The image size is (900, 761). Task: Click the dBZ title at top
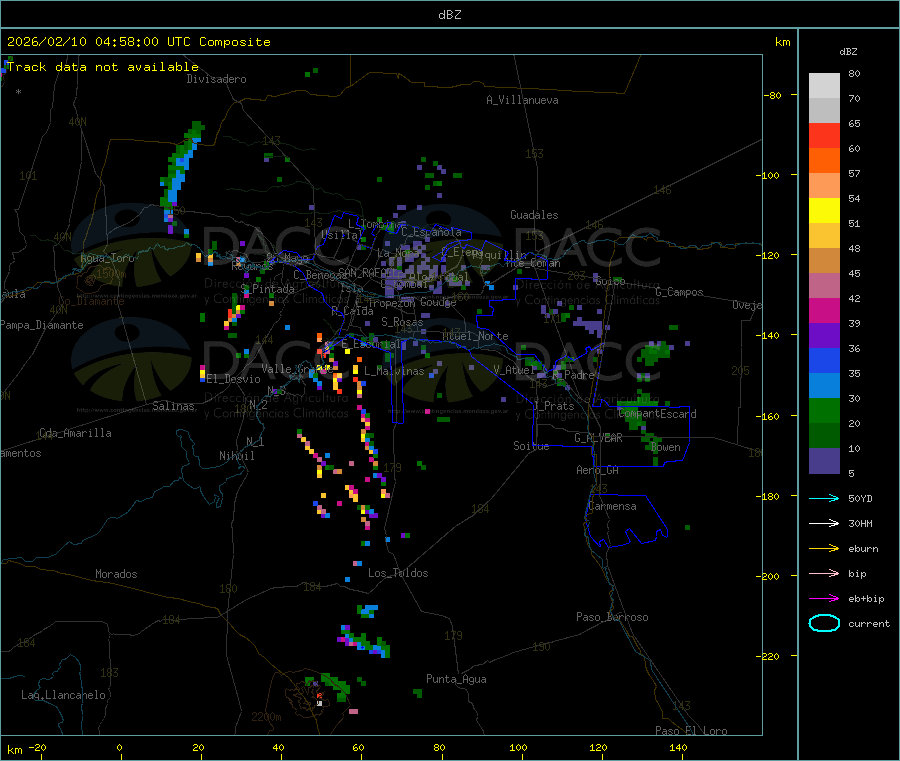tap(449, 15)
